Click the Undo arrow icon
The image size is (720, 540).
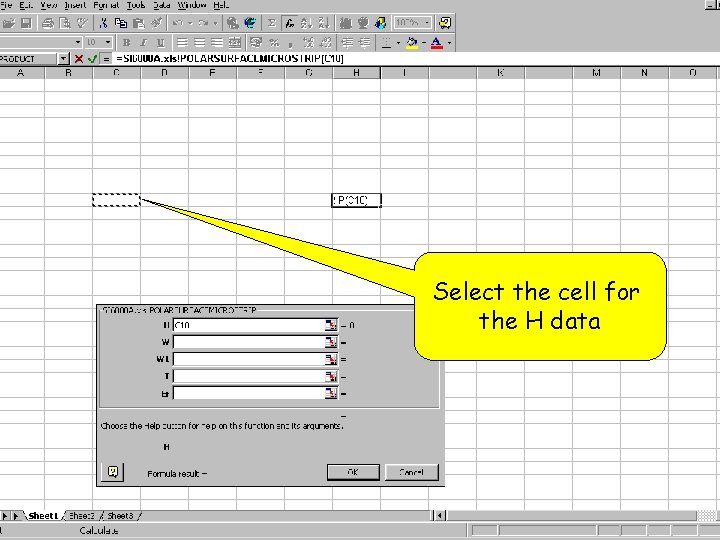pos(178,23)
